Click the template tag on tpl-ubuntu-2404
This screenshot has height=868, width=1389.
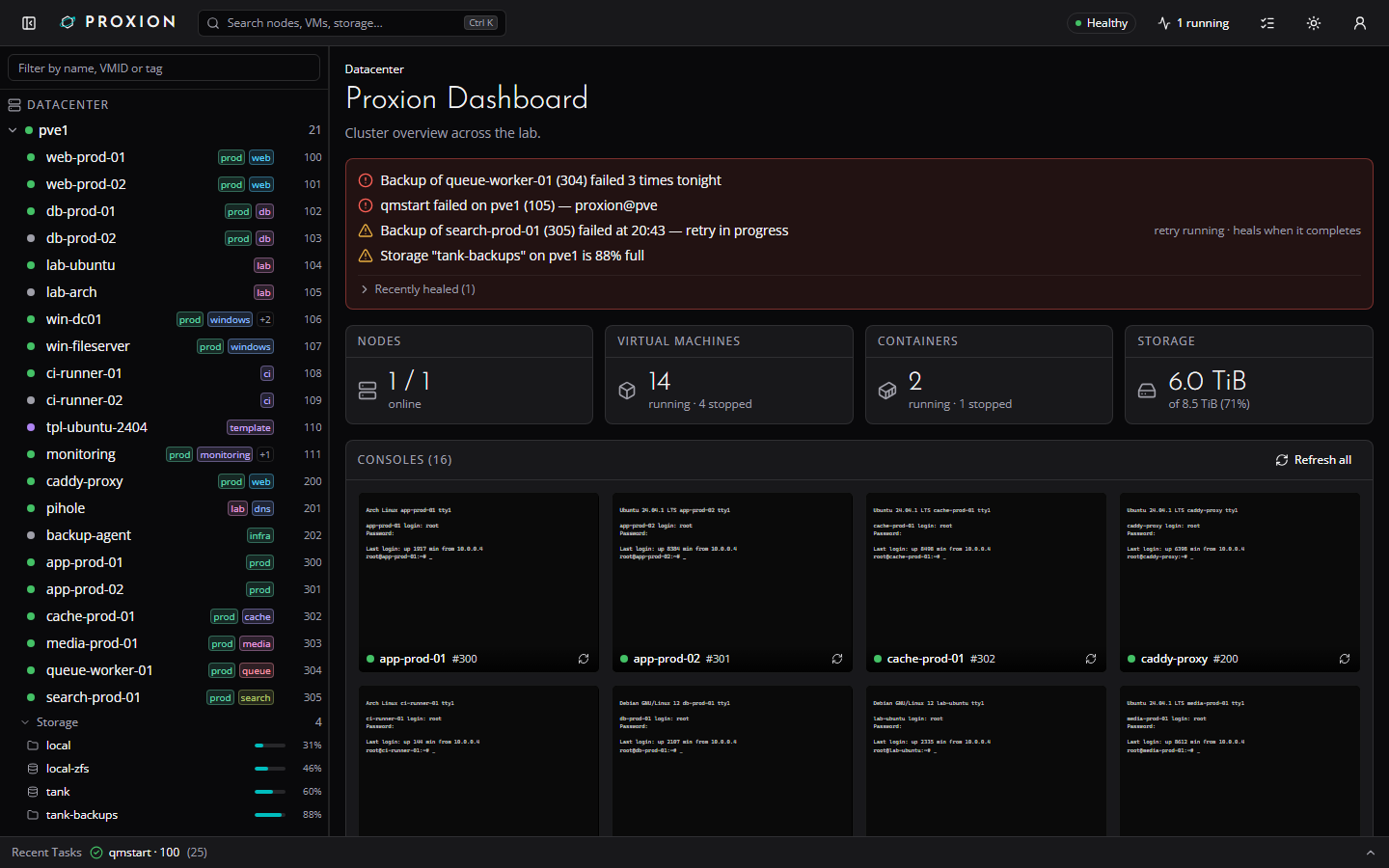tap(250, 427)
